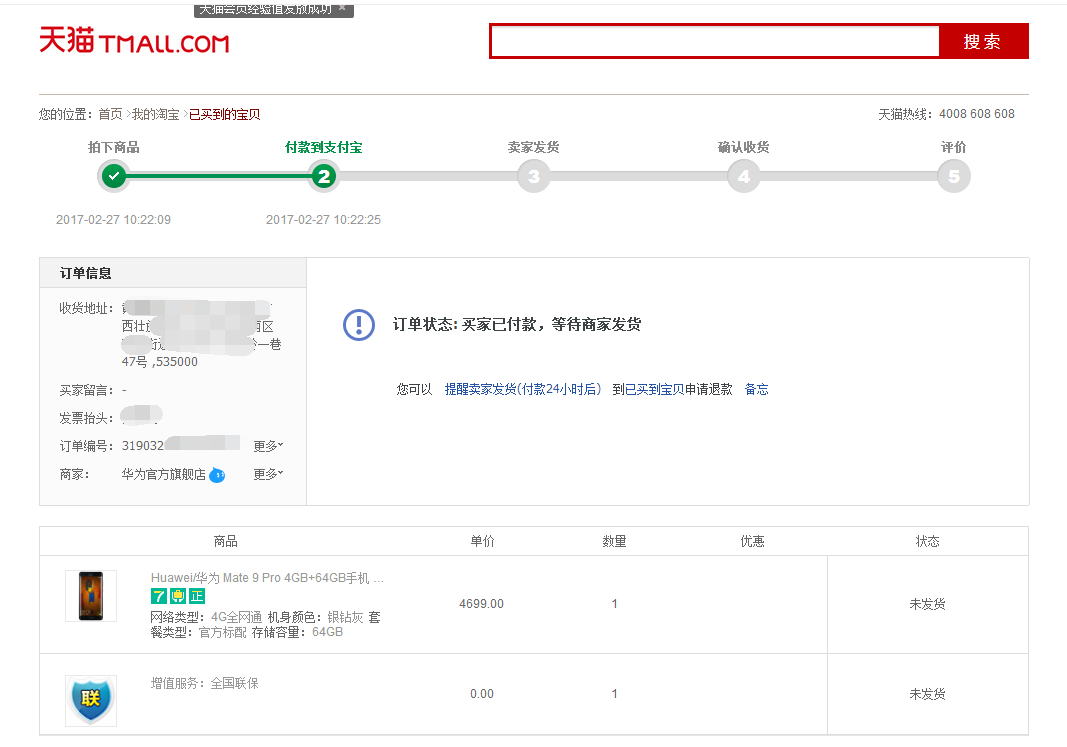The image size is (1067, 747).
Task: Click step 4 circle 确认收货
Action: click(744, 176)
